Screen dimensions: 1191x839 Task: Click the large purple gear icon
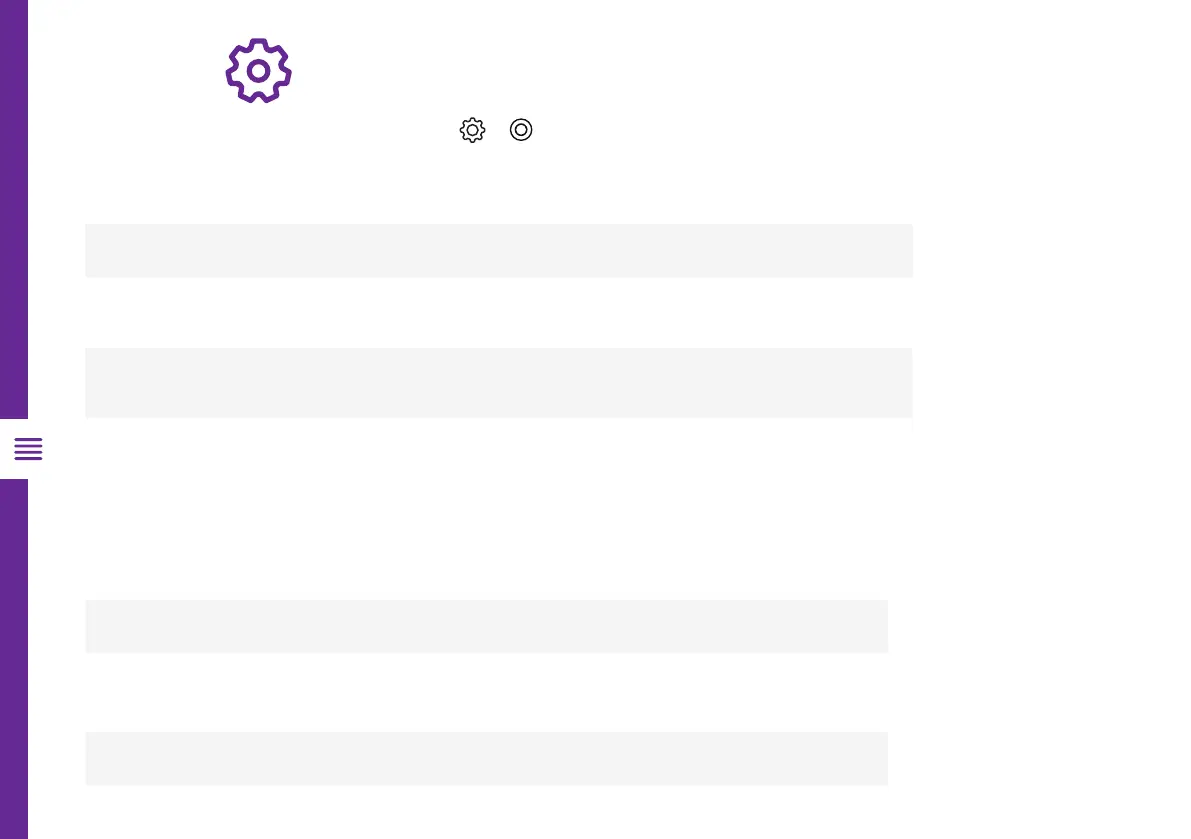258,71
